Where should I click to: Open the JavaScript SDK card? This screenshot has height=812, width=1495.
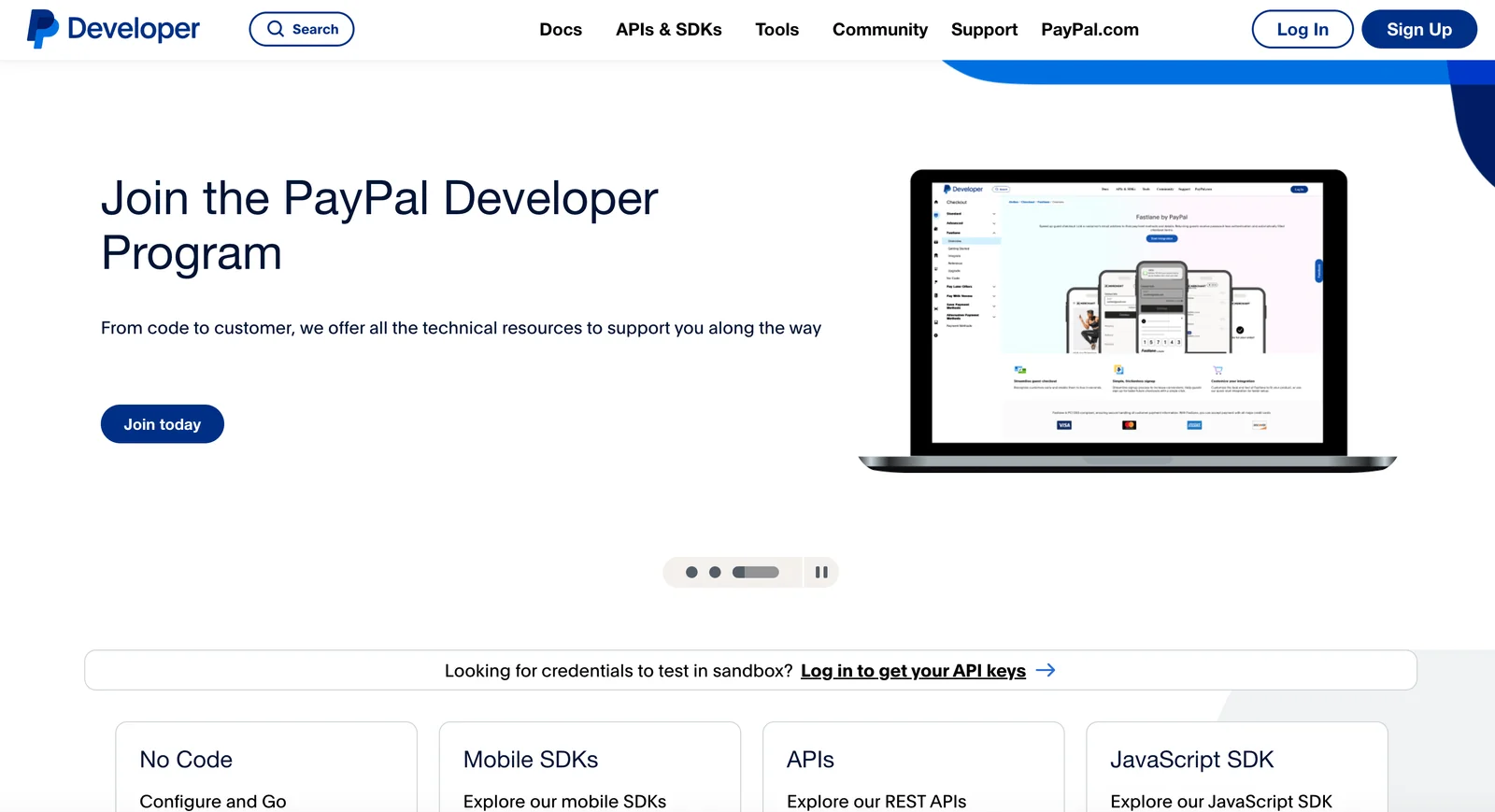(x=1236, y=768)
